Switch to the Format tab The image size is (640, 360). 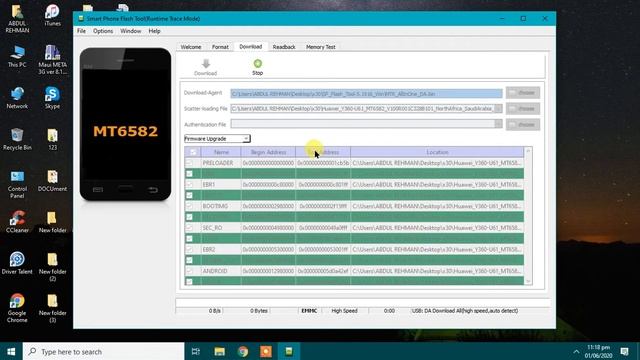pyautogui.click(x=220, y=47)
